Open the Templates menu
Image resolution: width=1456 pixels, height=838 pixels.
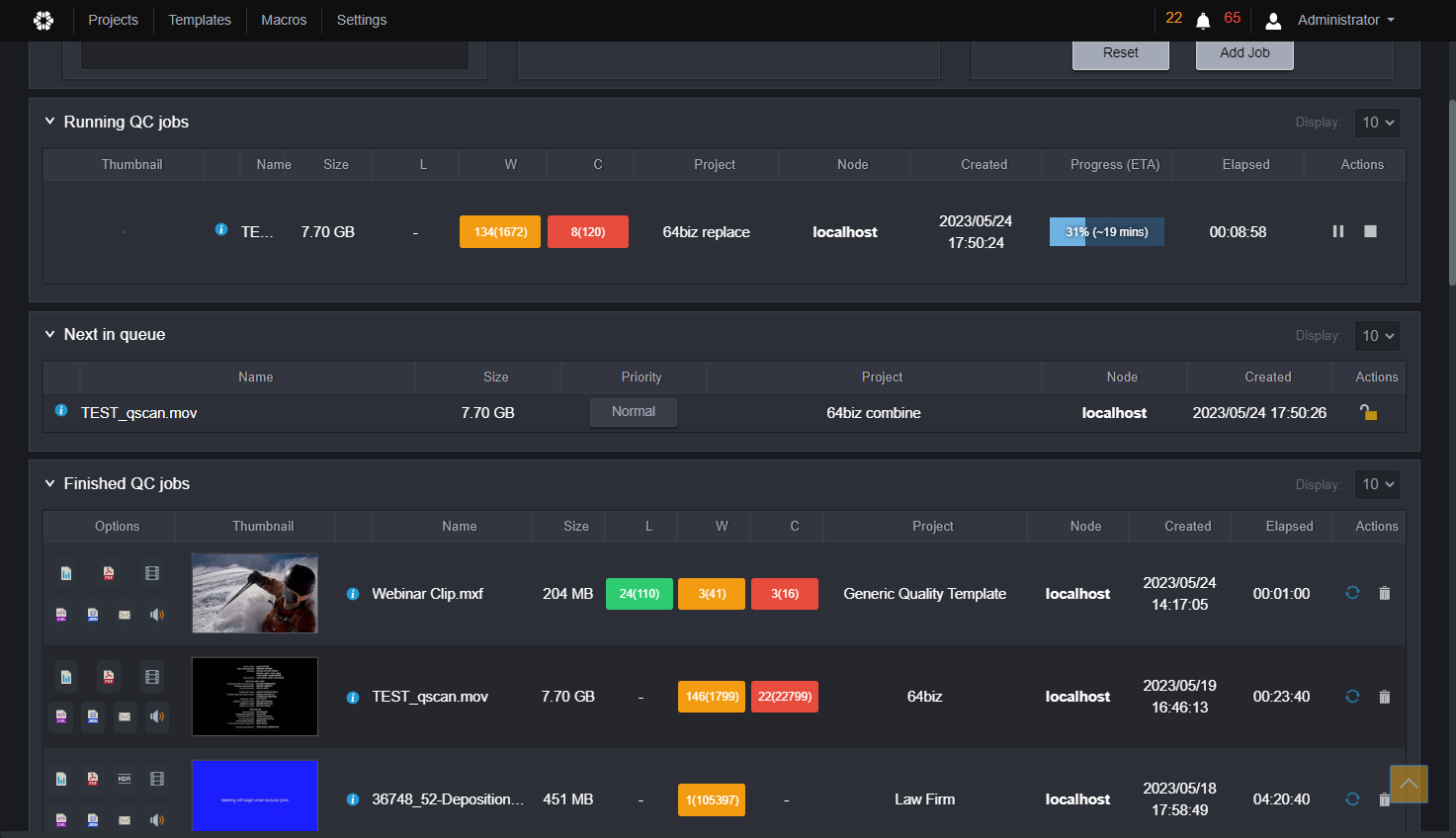click(x=200, y=20)
